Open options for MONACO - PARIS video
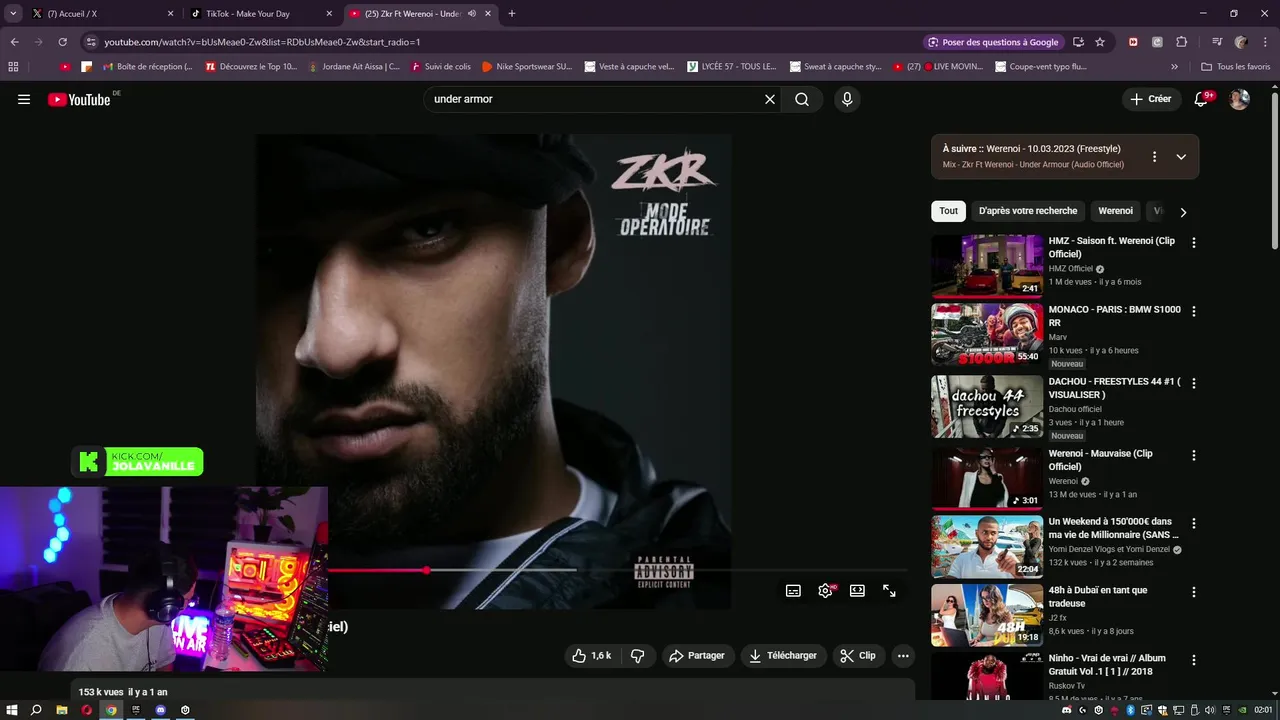 1193,311
